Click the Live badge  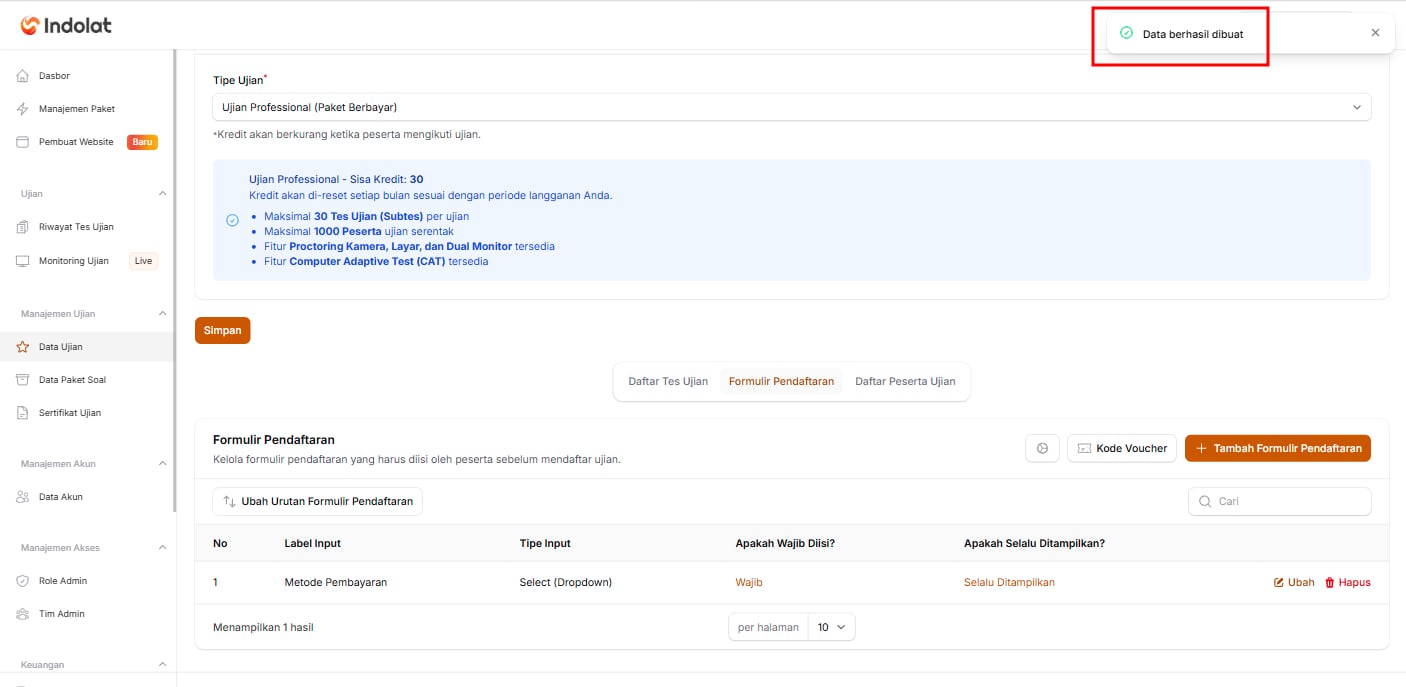pyautogui.click(x=144, y=261)
